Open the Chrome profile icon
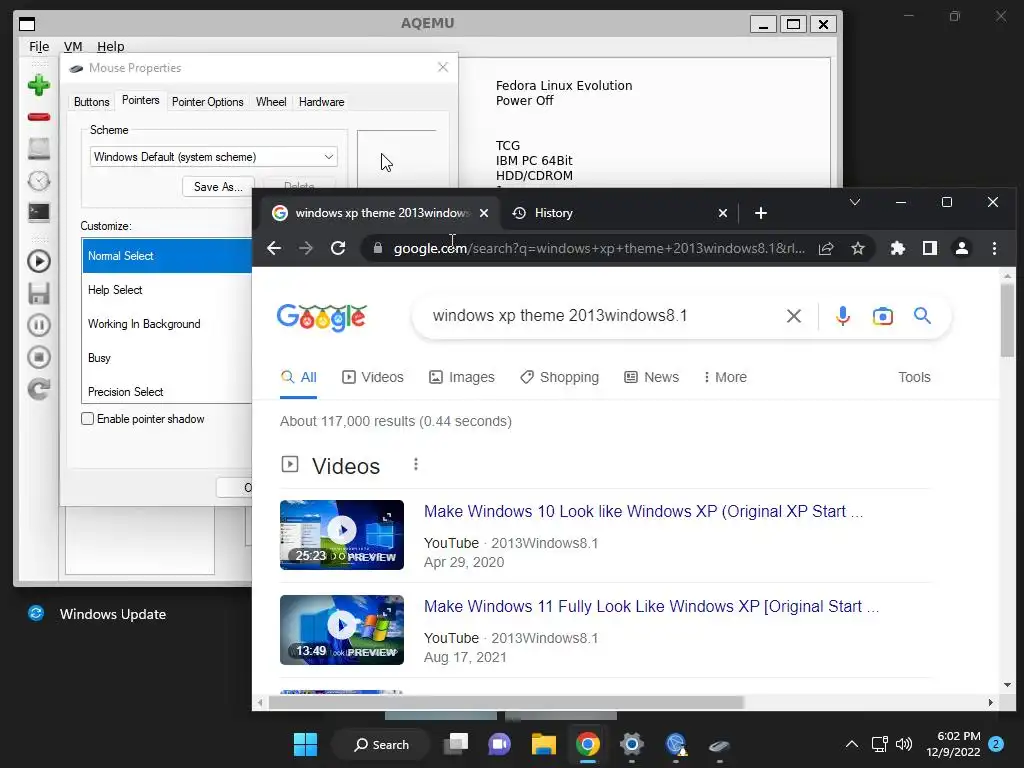The width and height of the screenshot is (1024, 768). coord(962,248)
